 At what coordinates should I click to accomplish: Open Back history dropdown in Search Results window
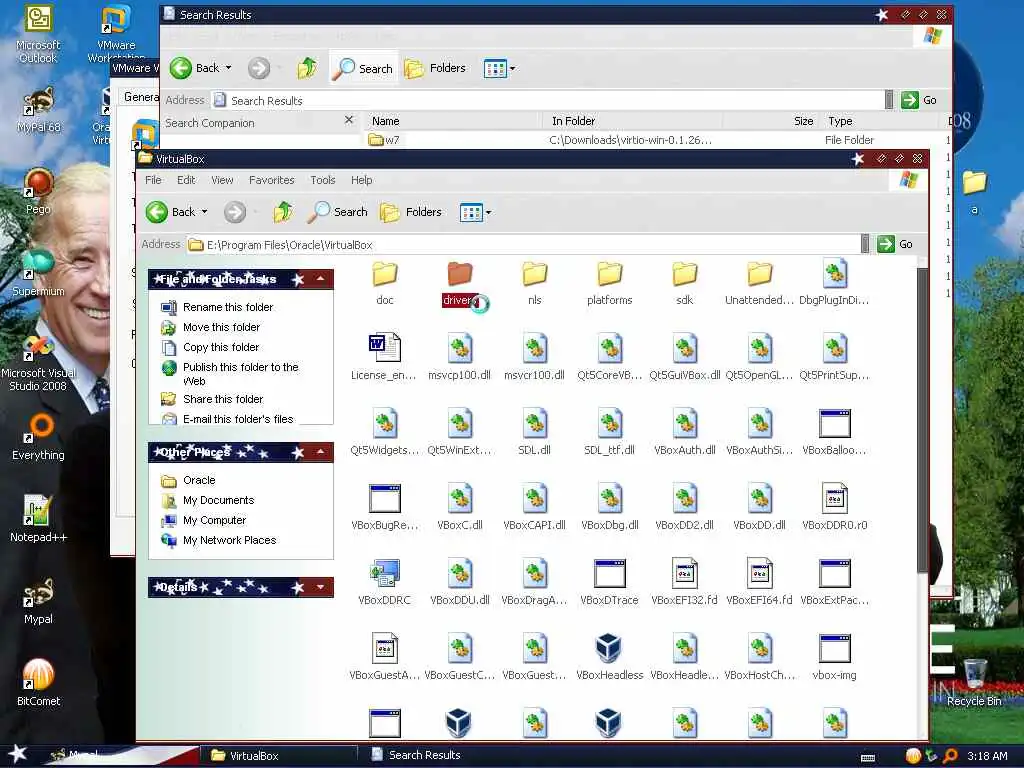pos(229,67)
